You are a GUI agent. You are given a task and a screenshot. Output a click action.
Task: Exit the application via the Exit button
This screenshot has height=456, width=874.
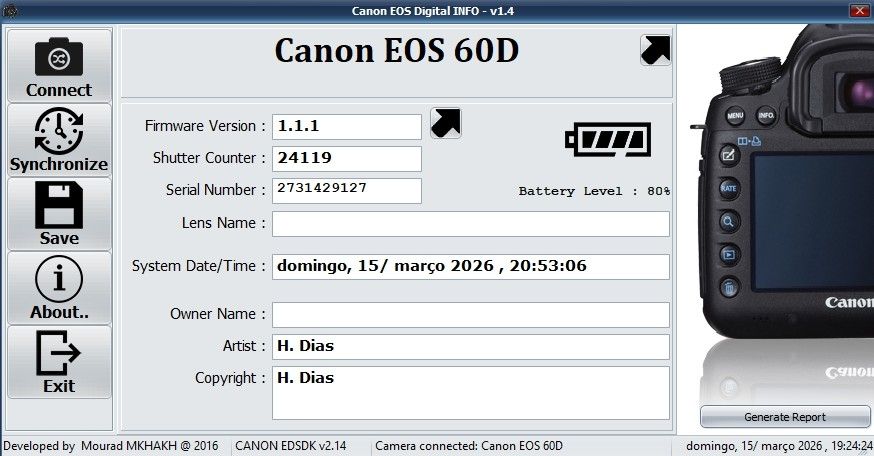59,362
